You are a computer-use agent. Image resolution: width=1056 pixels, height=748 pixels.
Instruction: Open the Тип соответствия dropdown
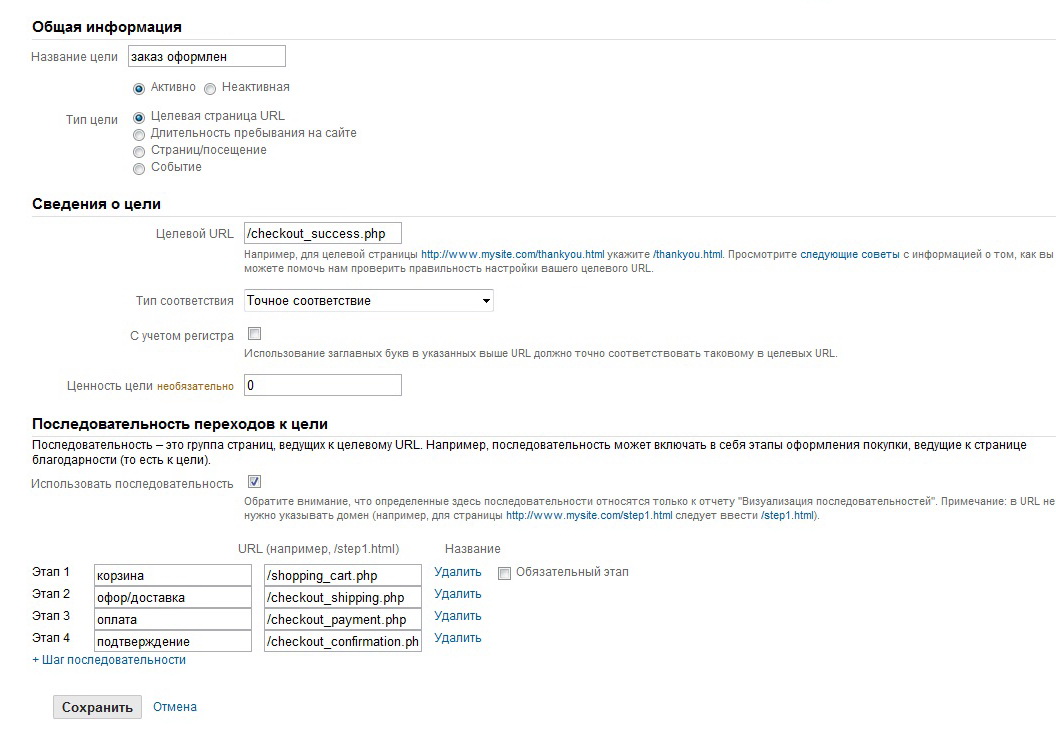coord(368,301)
